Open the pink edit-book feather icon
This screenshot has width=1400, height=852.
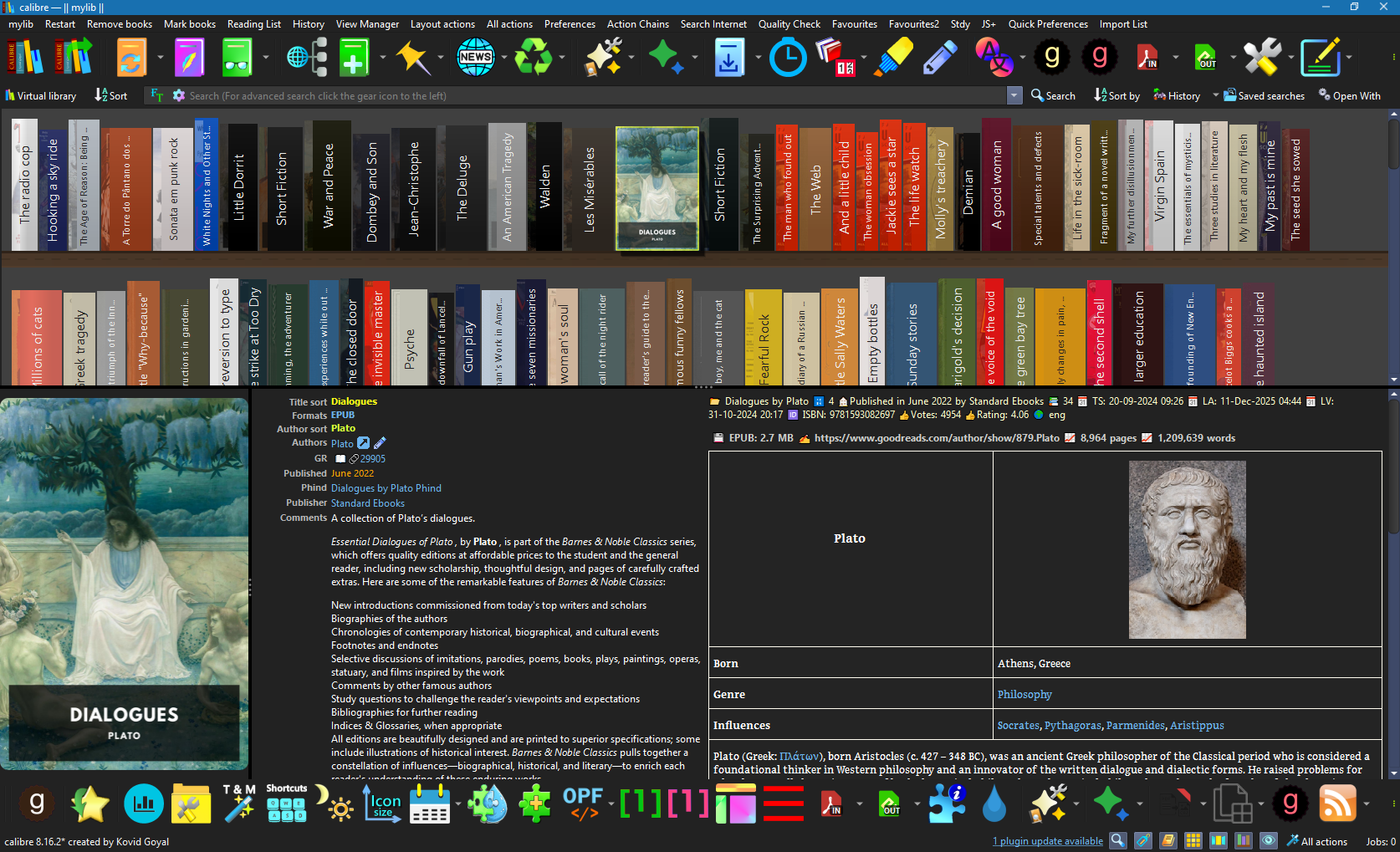[189, 58]
